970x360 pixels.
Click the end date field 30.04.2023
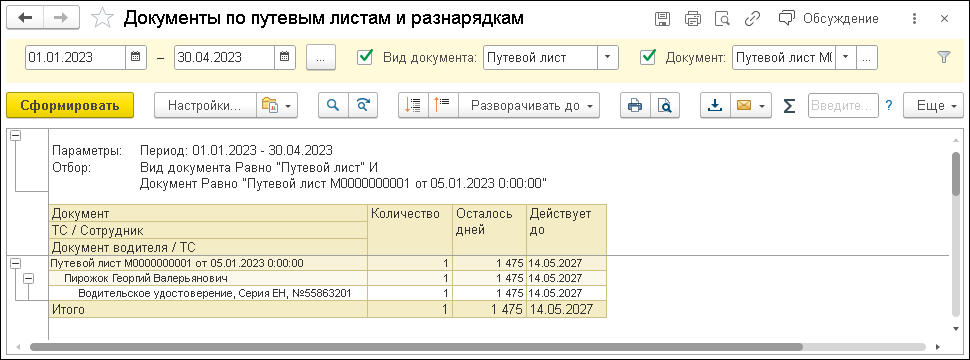click(224, 57)
